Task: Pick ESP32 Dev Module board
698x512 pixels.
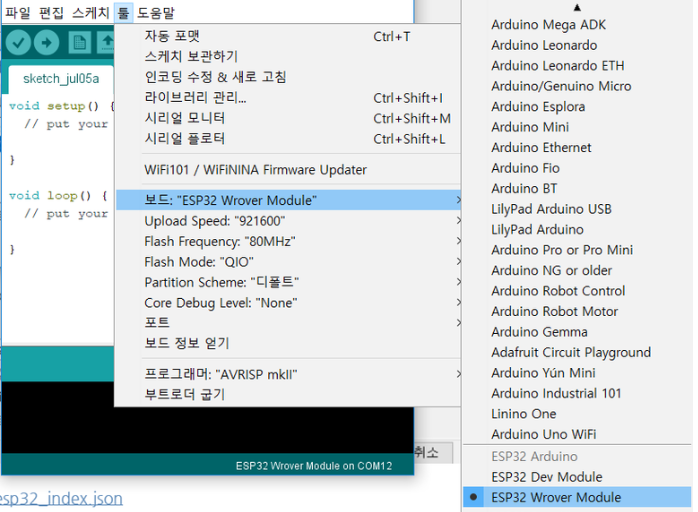Action: coord(577,477)
